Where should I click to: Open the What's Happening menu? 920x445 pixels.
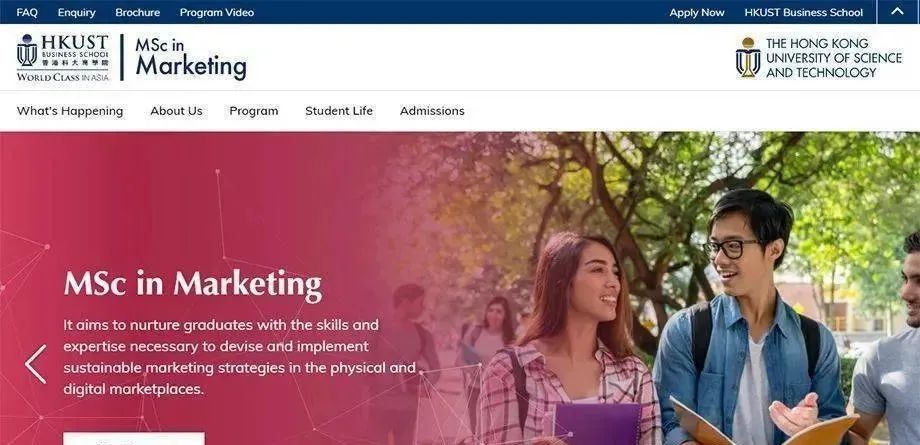pos(70,111)
